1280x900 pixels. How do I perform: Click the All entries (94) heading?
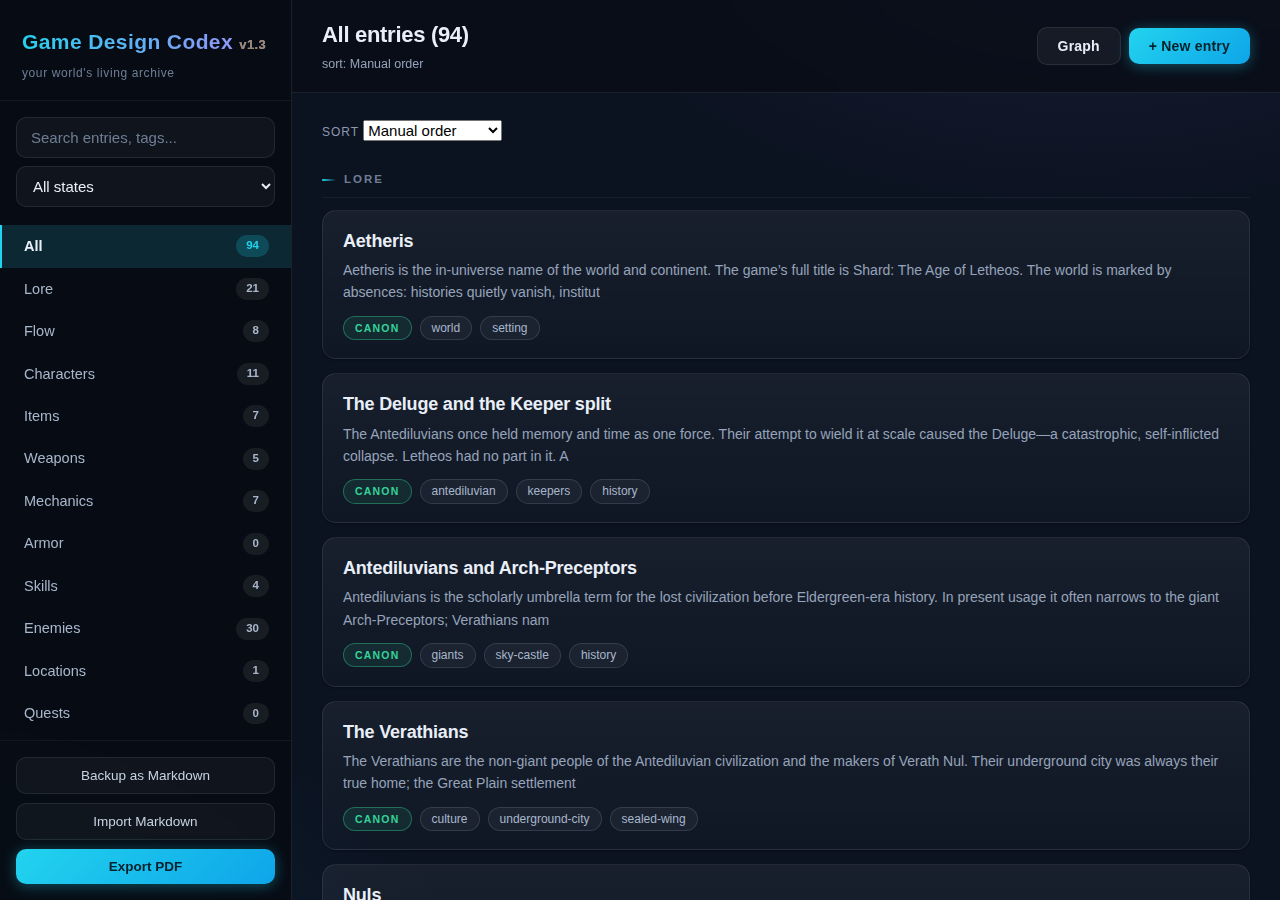(x=395, y=35)
